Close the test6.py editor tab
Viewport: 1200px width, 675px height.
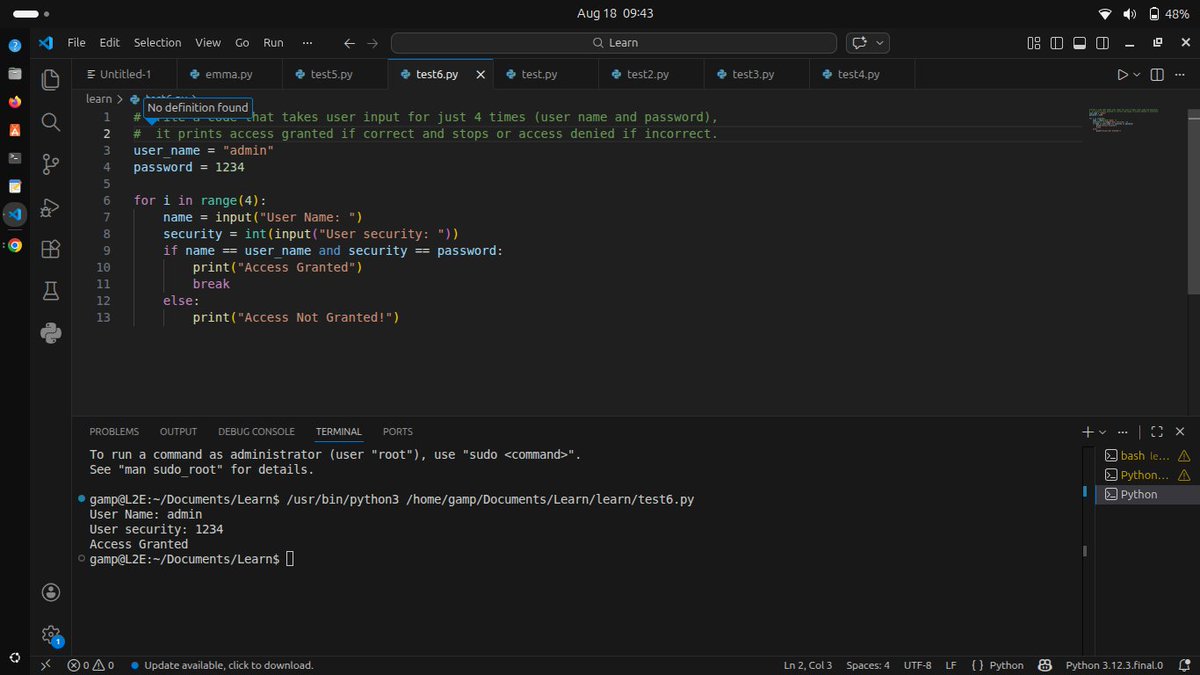(x=480, y=75)
